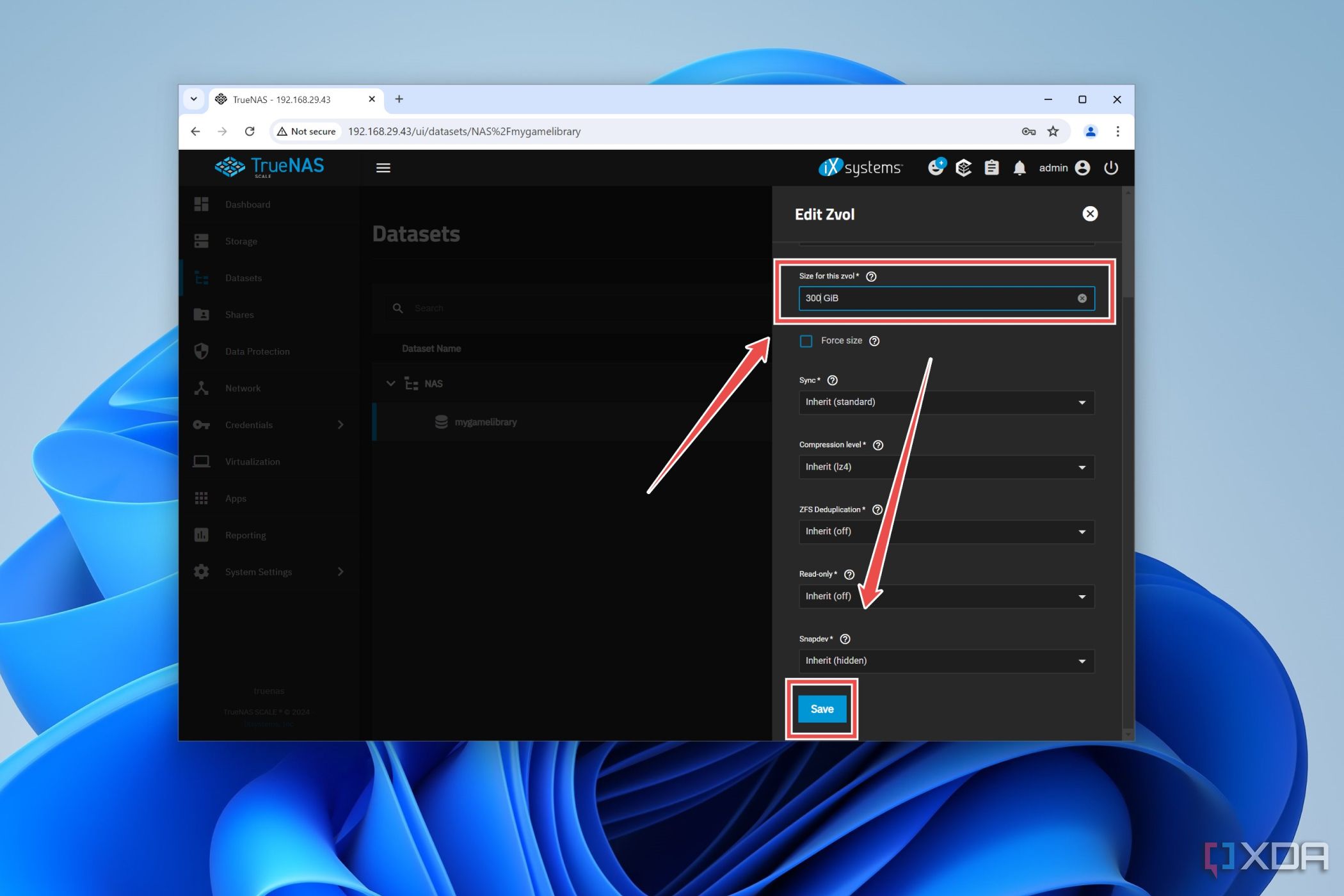Viewport: 1344px width, 896px height.
Task: Open the Dashboard navigation icon
Action: click(x=202, y=204)
